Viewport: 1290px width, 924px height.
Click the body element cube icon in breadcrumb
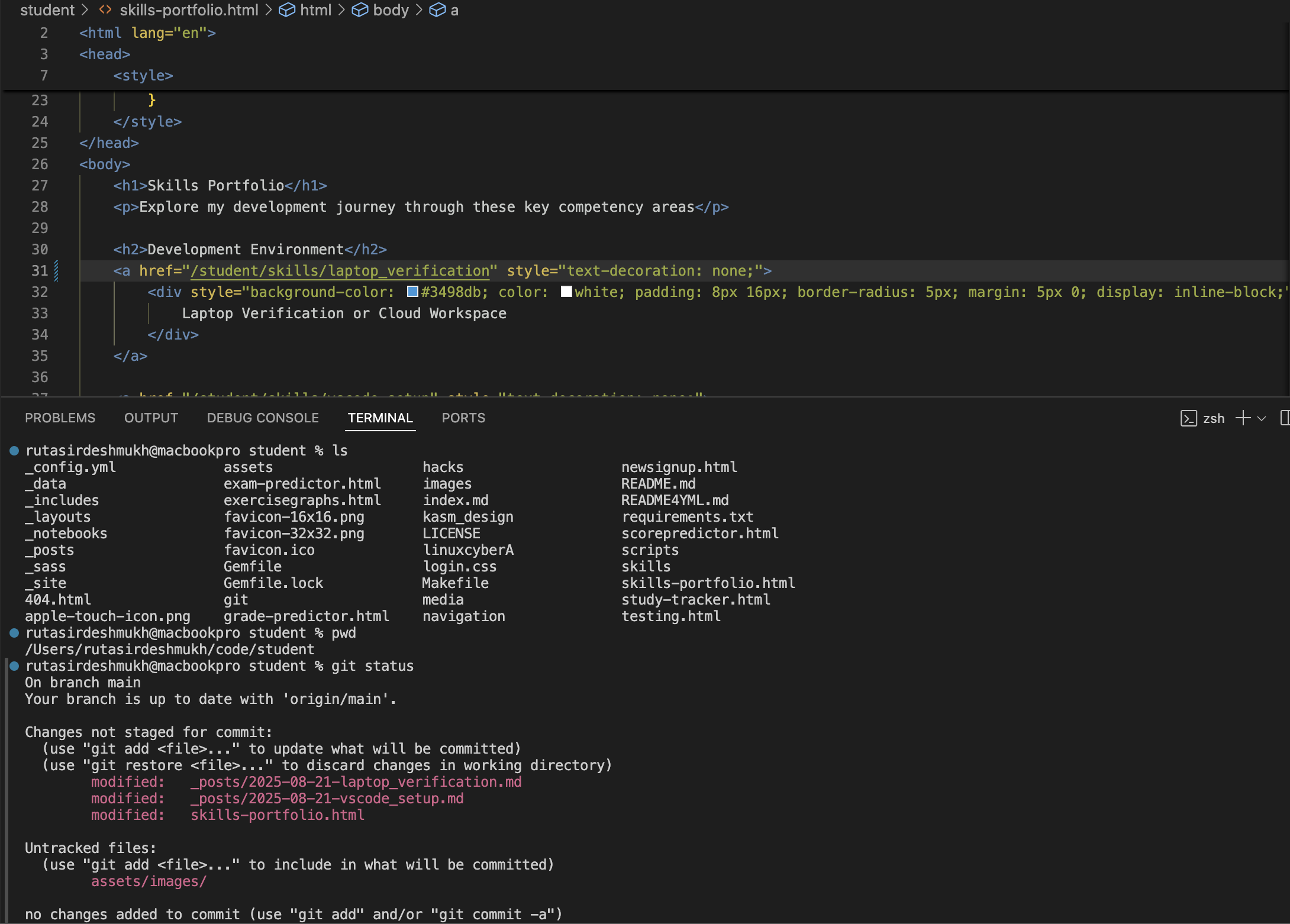[360, 10]
